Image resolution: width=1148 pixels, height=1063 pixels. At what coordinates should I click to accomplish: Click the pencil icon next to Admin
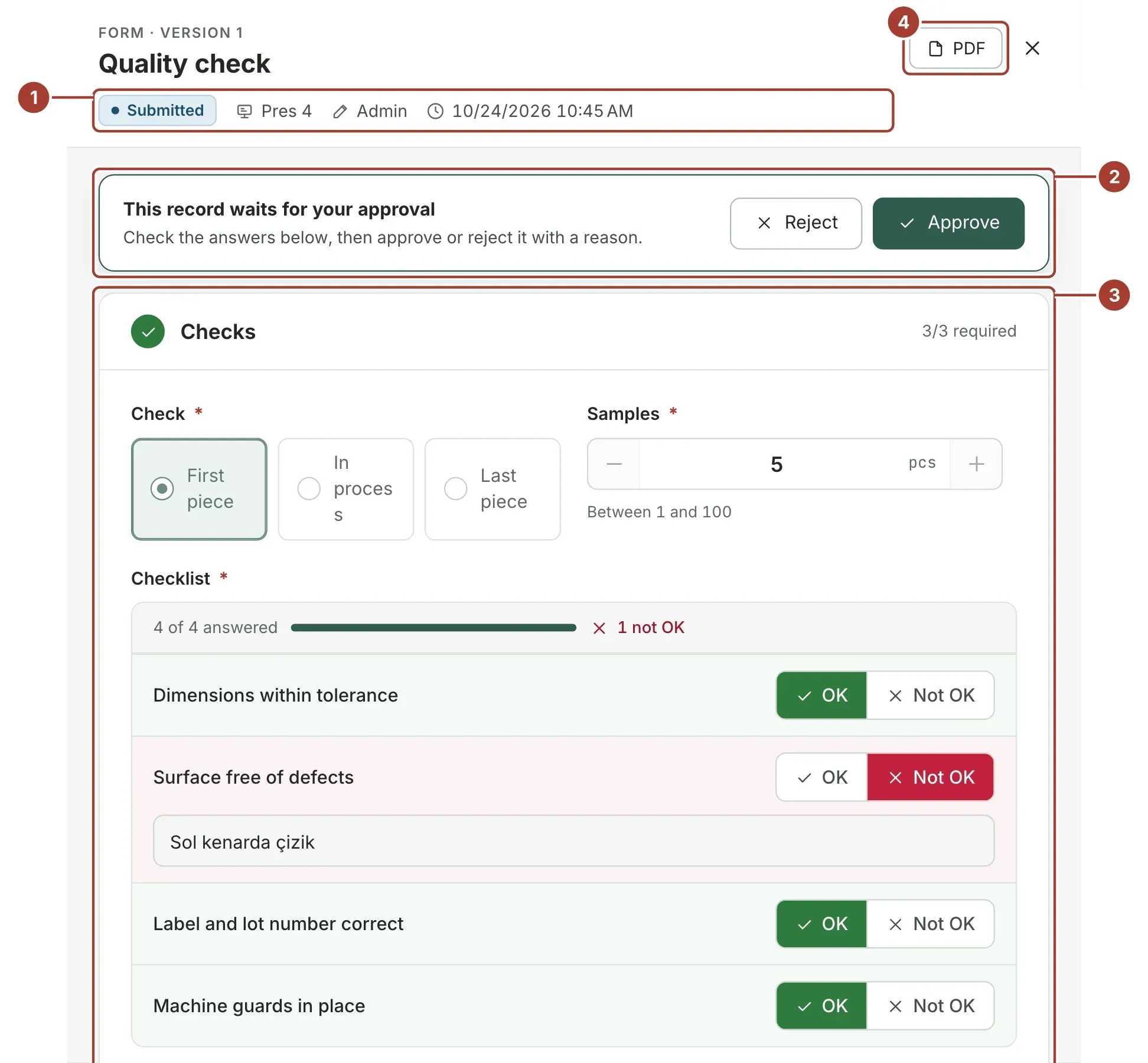click(x=340, y=111)
